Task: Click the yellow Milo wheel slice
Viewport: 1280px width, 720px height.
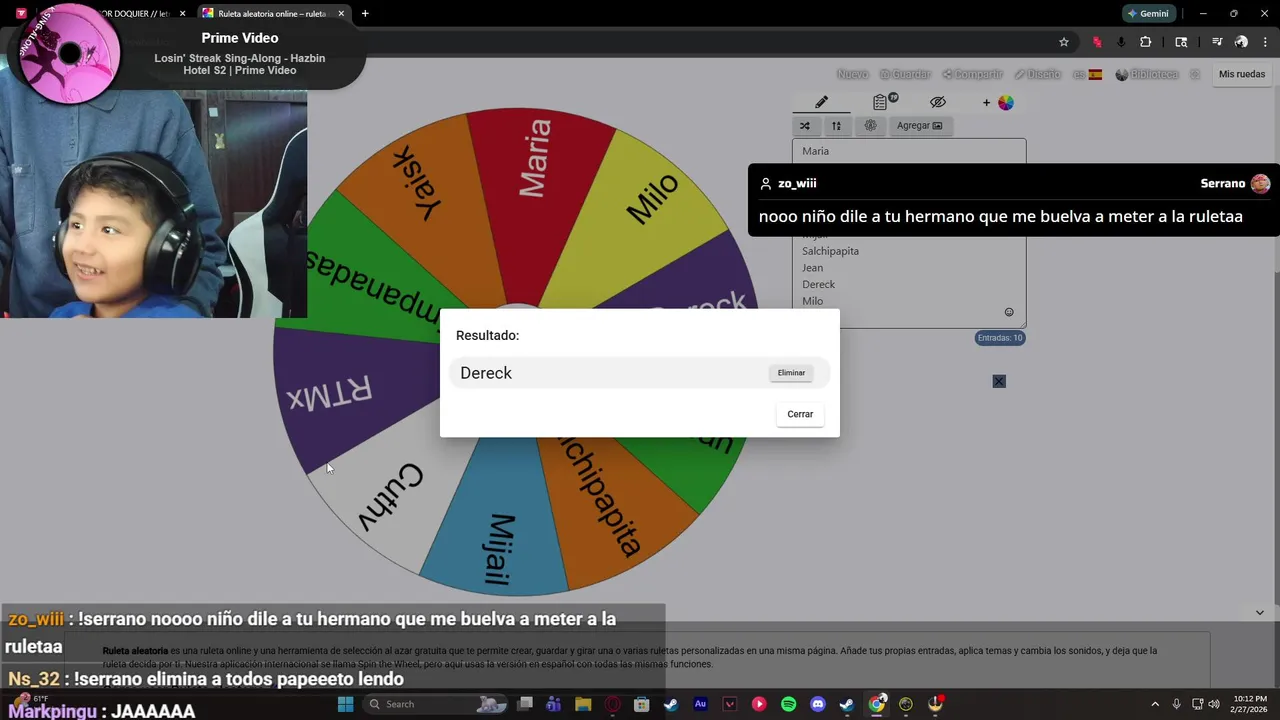Action: (650, 200)
